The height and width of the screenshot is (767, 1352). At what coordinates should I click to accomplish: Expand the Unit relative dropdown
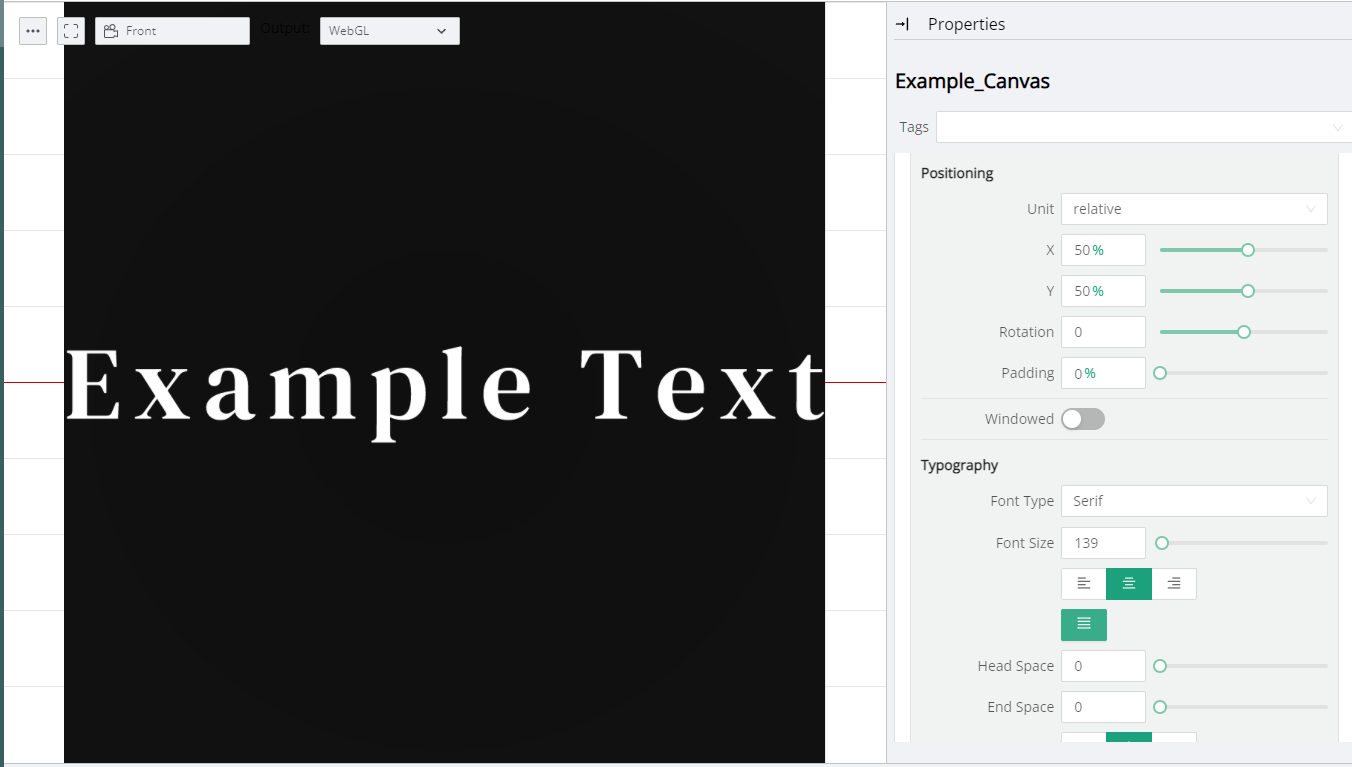tap(1194, 209)
